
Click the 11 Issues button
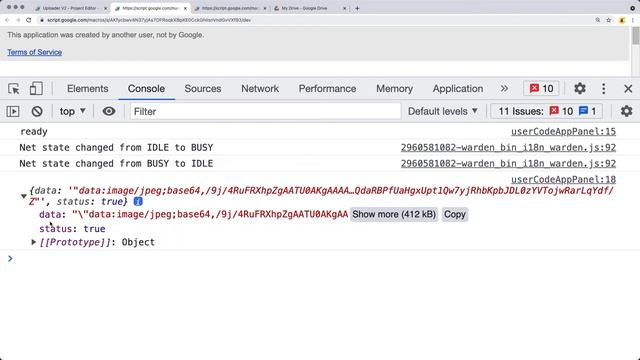point(547,111)
